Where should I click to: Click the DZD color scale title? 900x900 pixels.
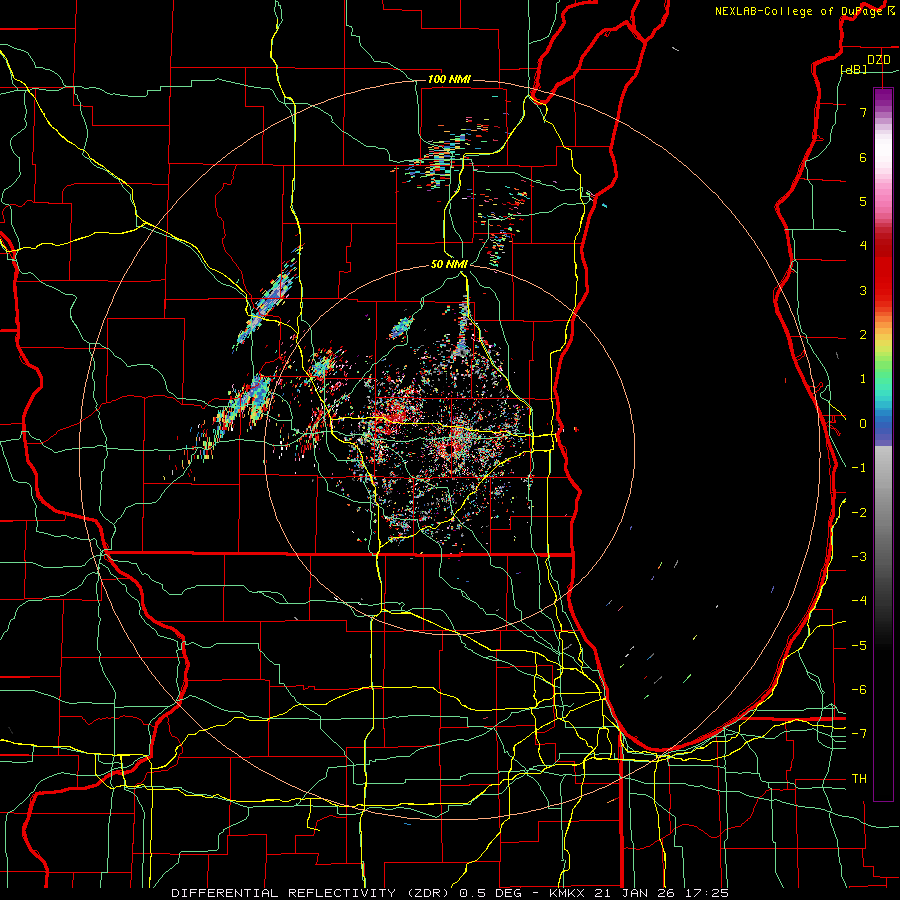coord(879,60)
